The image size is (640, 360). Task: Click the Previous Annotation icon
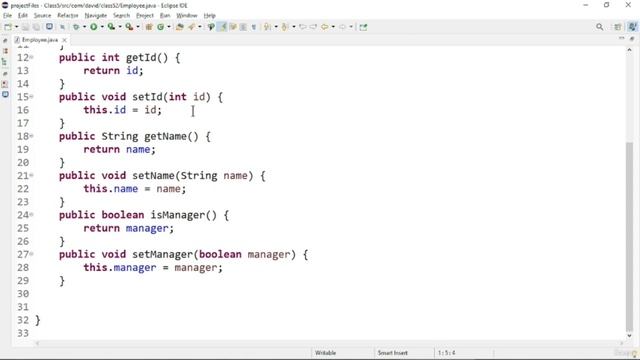coord(285,27)
